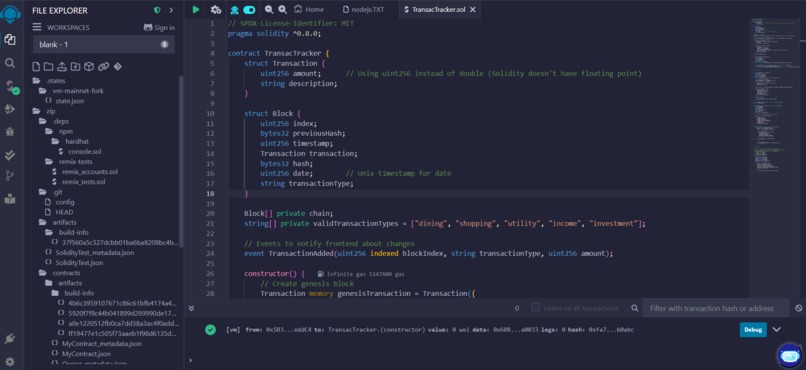Click the AI robot copilot icon in toolbar
The height and width of the screenshot is (370, 806).
pyautogui.click(x=234, y=9)
